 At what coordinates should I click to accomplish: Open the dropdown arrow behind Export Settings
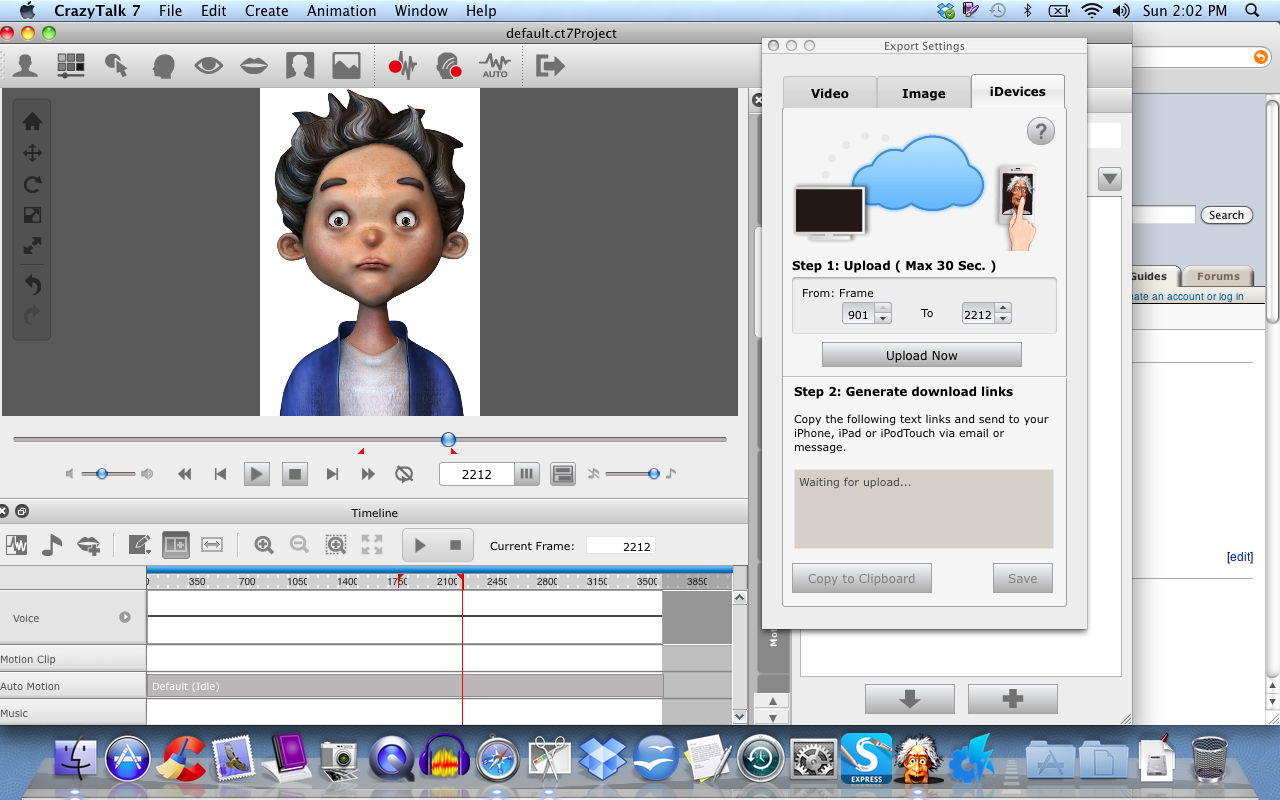pyautogui.click(x=1109, y=179)
